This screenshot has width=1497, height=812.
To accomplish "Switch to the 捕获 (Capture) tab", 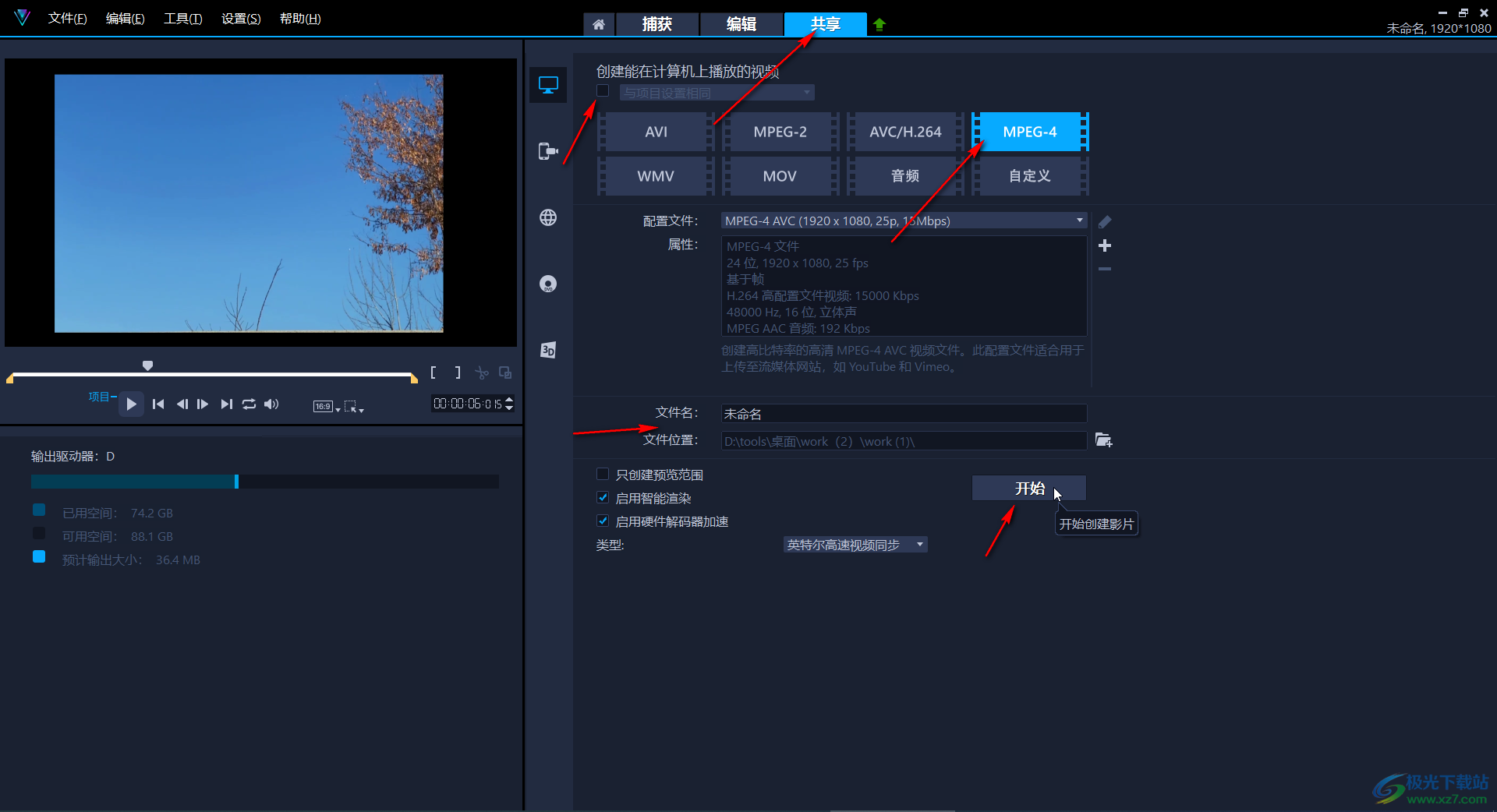I will [x=656, y=24].
